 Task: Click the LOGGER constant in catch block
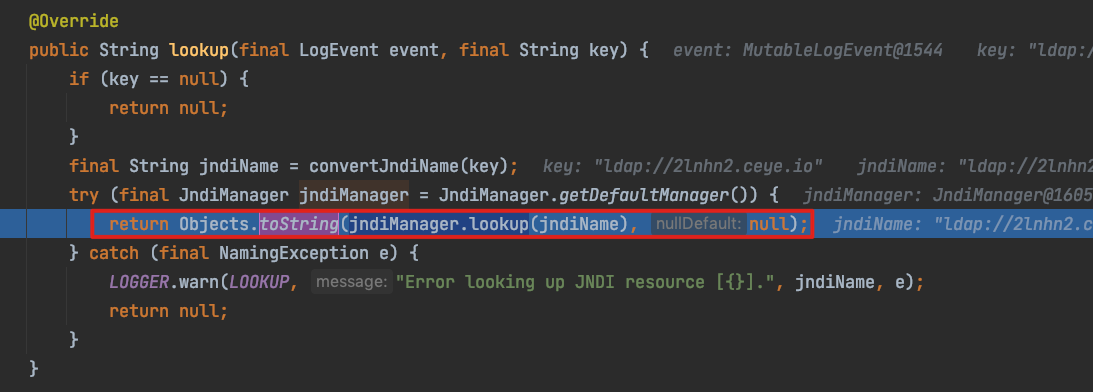139,282
